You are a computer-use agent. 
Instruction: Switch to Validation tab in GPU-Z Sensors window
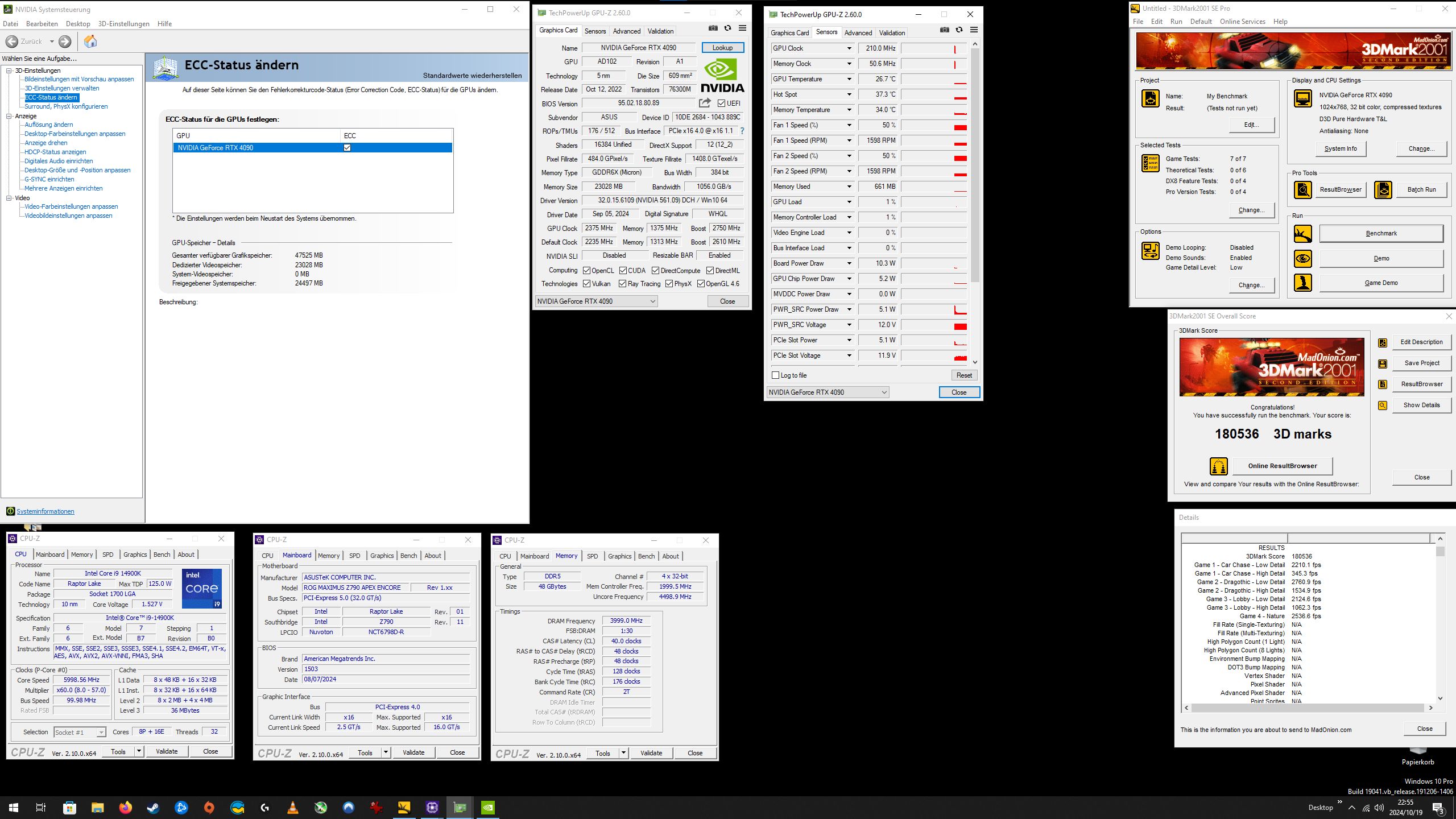click(892, 33)
